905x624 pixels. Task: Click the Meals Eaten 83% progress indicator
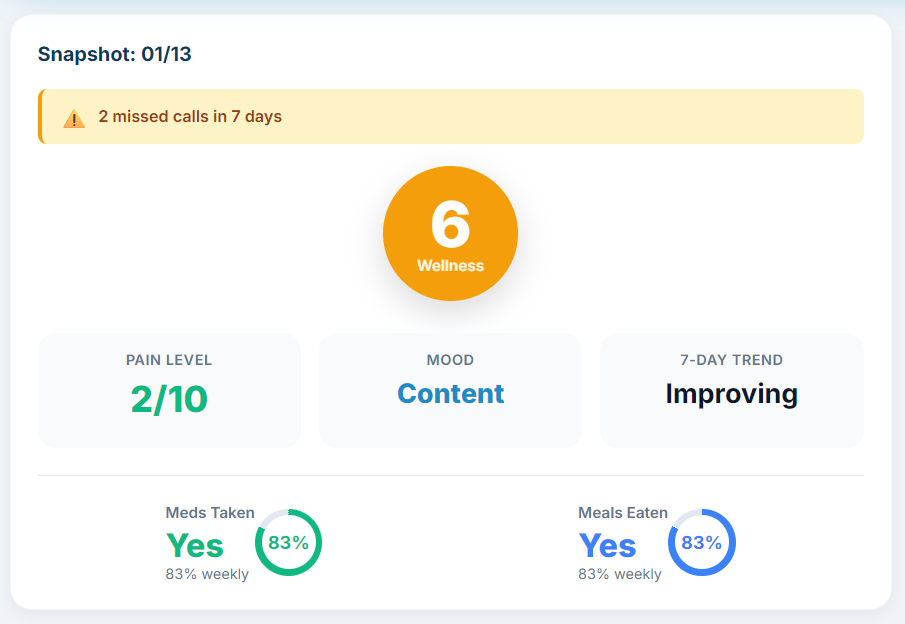(x=701, y=542)
